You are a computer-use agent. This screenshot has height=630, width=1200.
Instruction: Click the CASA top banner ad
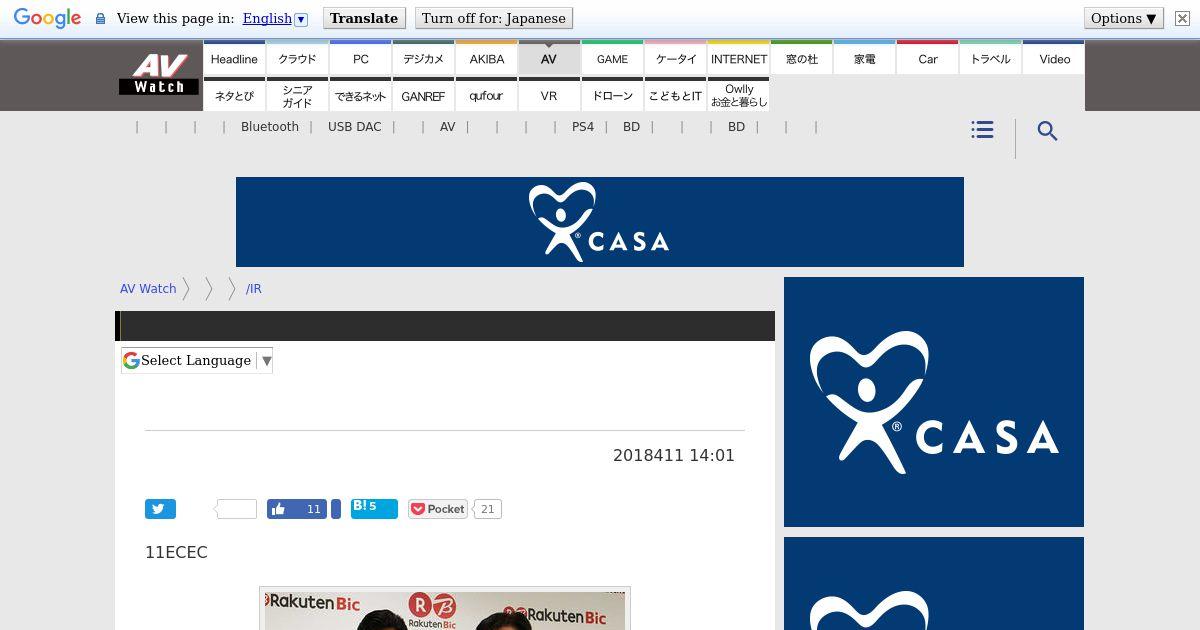pos(600,222)
